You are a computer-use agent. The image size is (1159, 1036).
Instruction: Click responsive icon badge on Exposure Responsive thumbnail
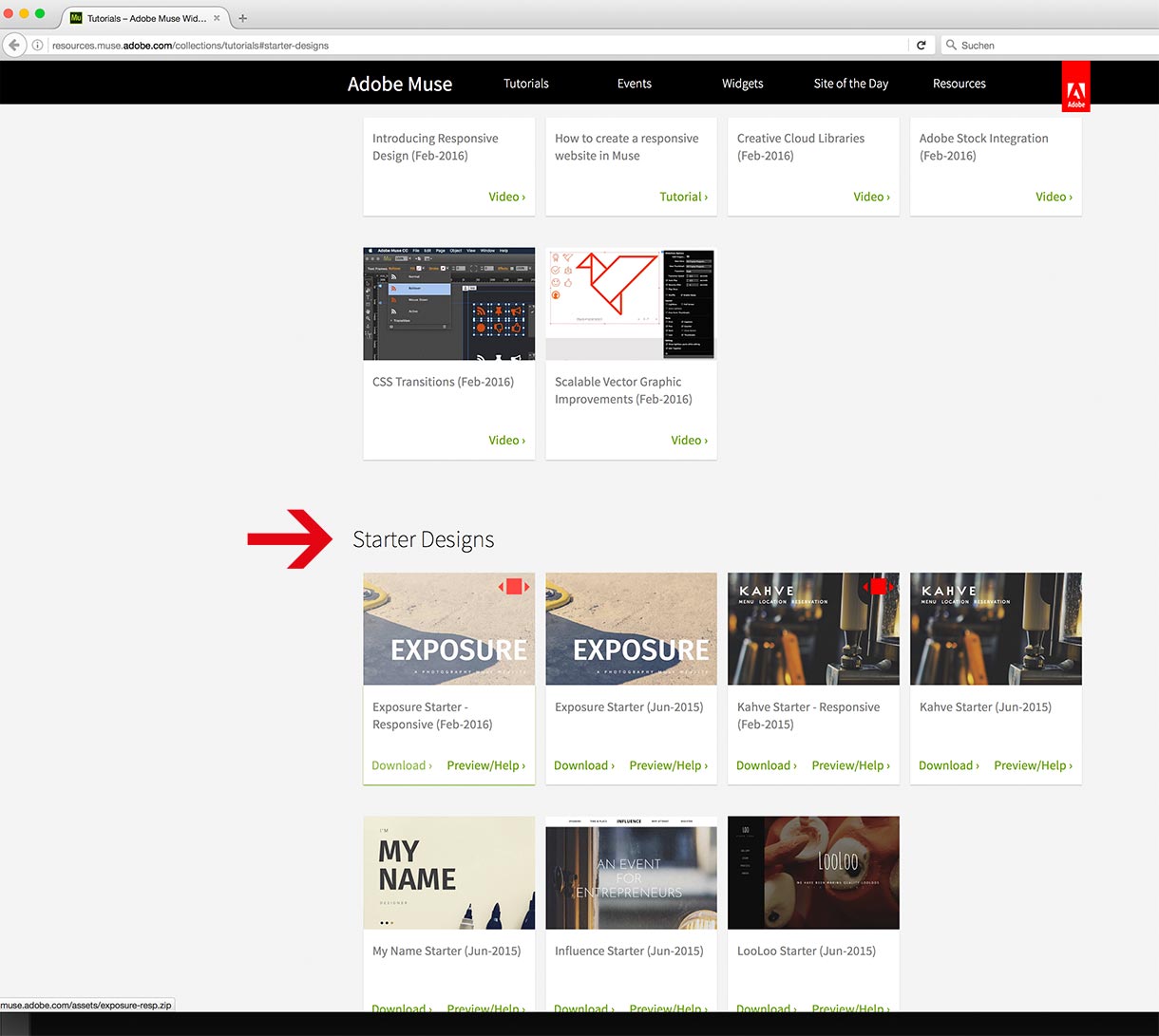514,587
